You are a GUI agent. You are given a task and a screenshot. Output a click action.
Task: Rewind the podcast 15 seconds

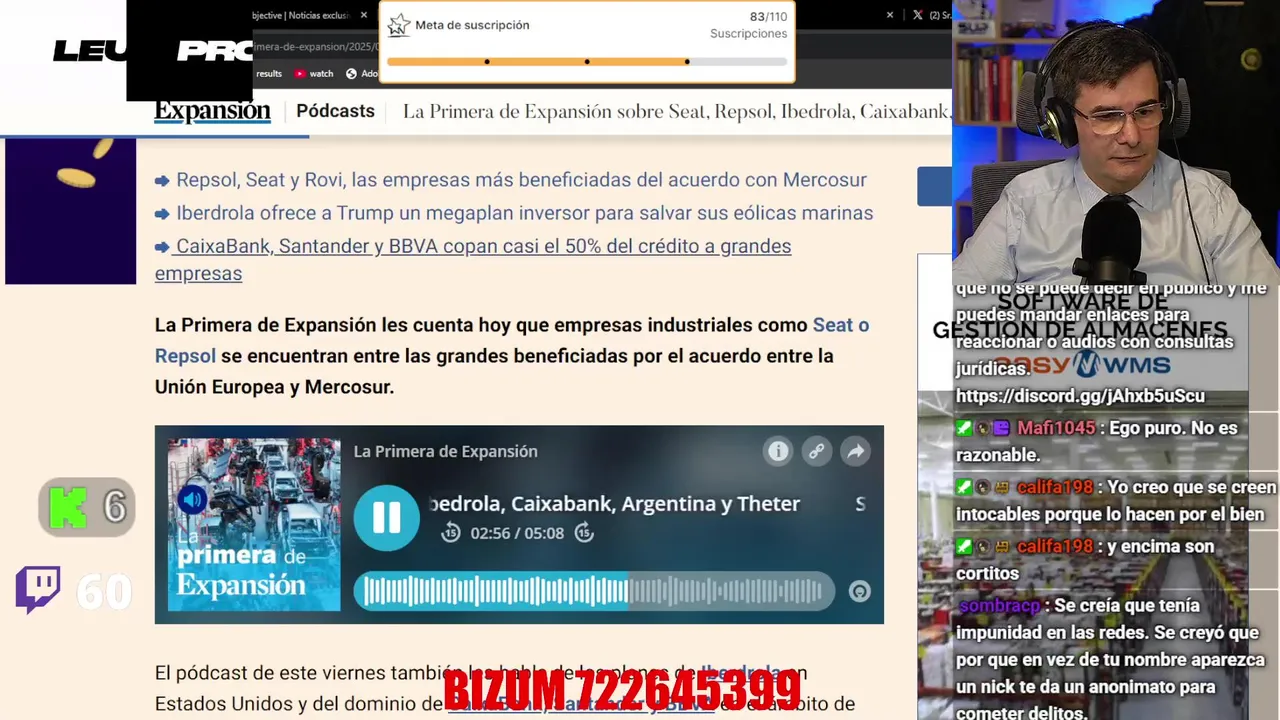(x=451, y=533)
